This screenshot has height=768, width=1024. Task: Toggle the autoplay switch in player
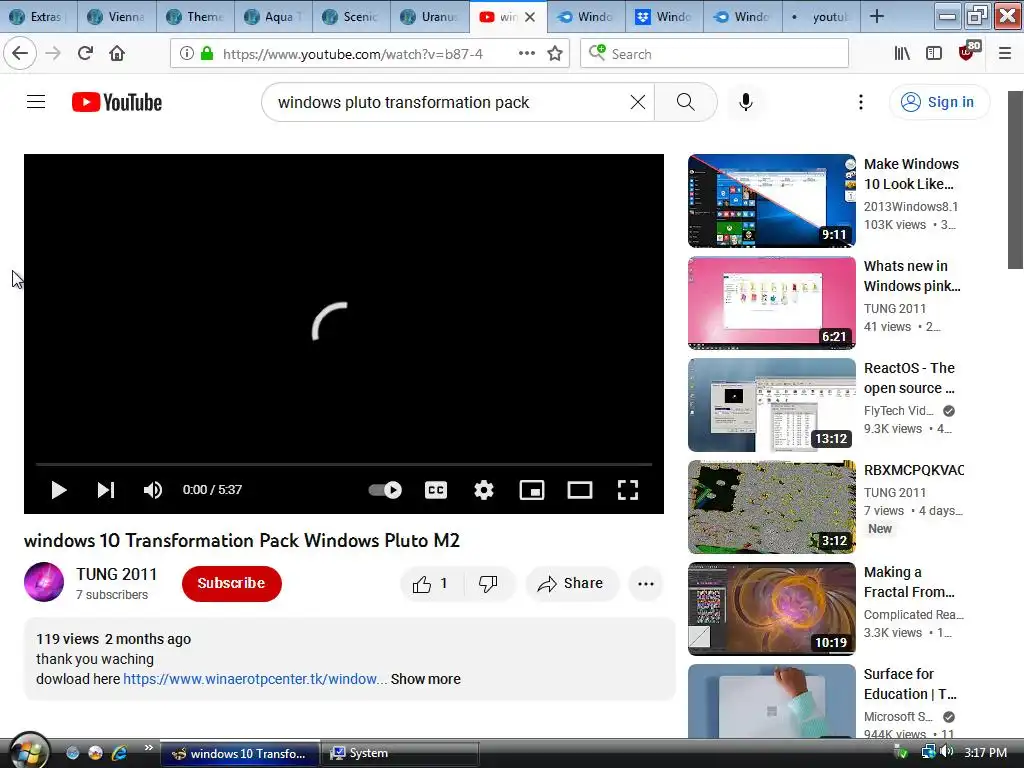click(x=385, y=490)
